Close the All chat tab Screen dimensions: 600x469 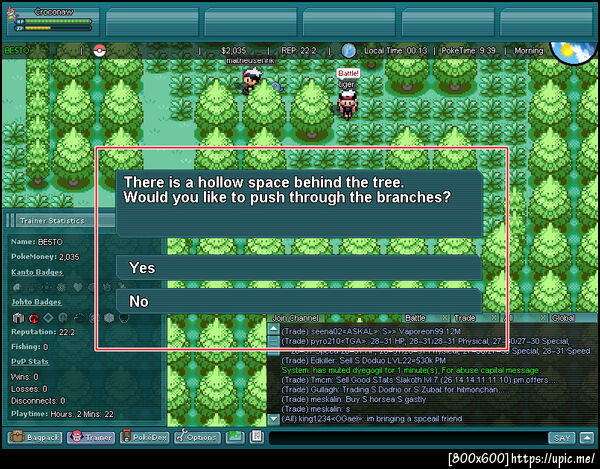tap(543, 318)
